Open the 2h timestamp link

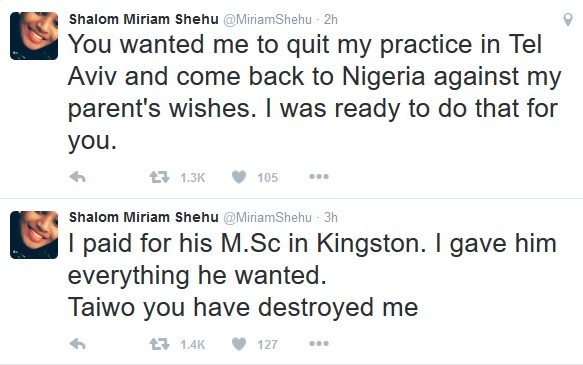[x=331, y=19]
